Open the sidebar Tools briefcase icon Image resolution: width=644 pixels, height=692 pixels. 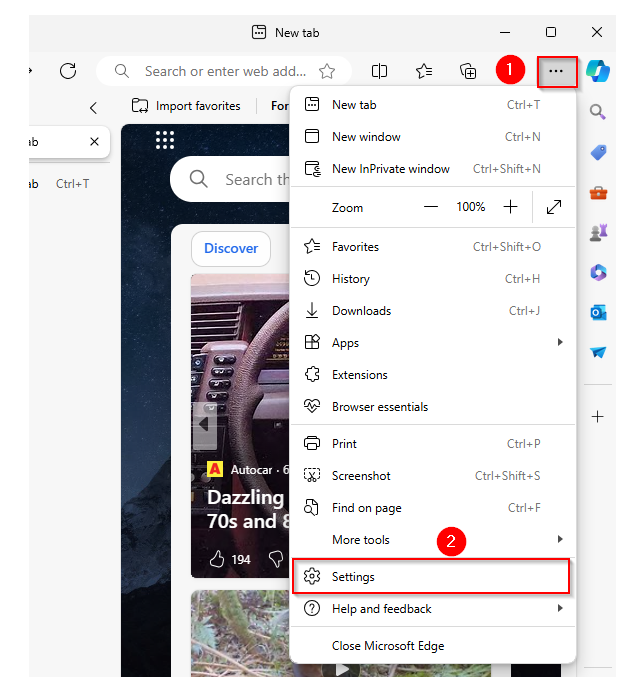(598, 193)
